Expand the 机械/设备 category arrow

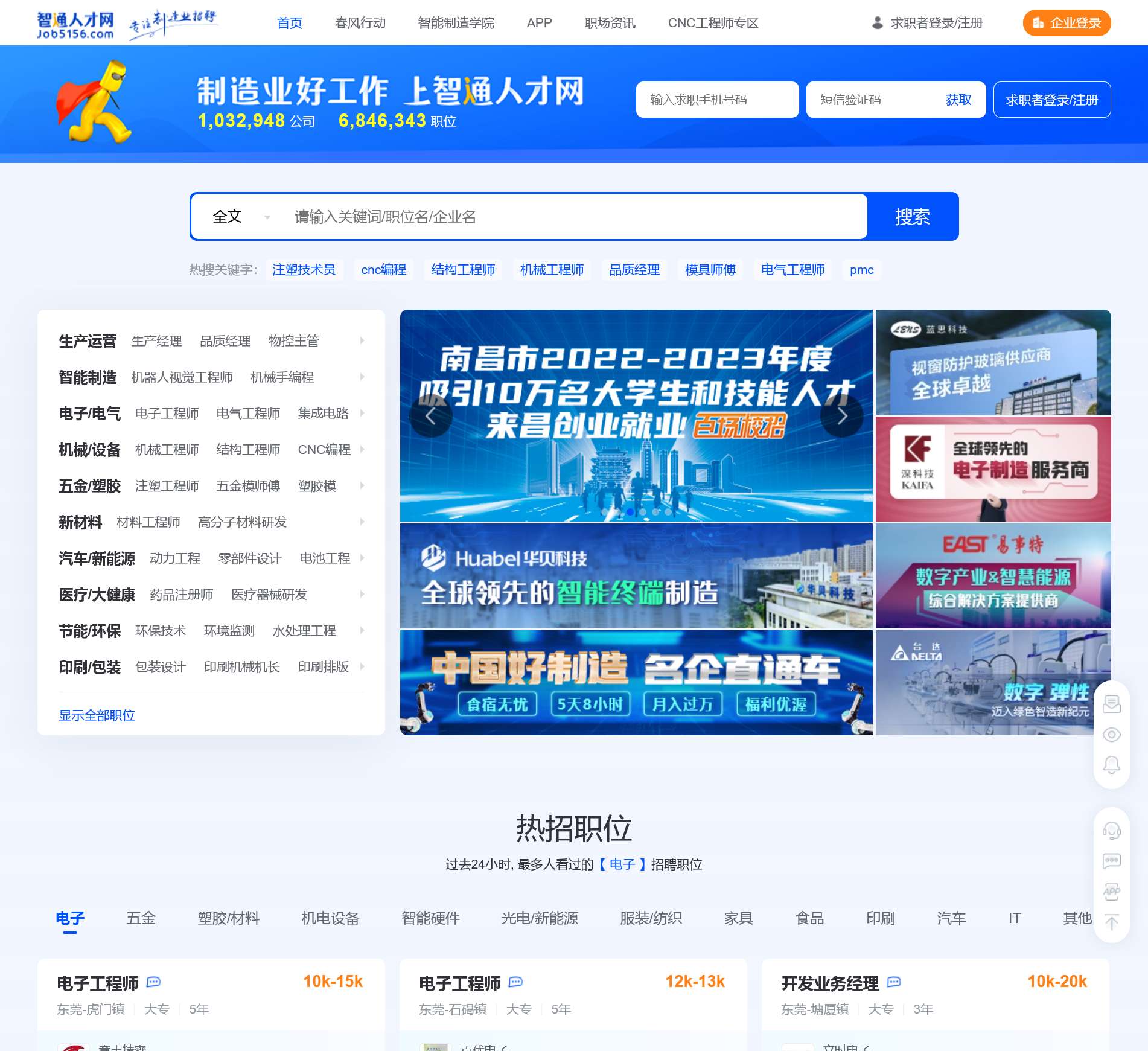click(362, 449)
